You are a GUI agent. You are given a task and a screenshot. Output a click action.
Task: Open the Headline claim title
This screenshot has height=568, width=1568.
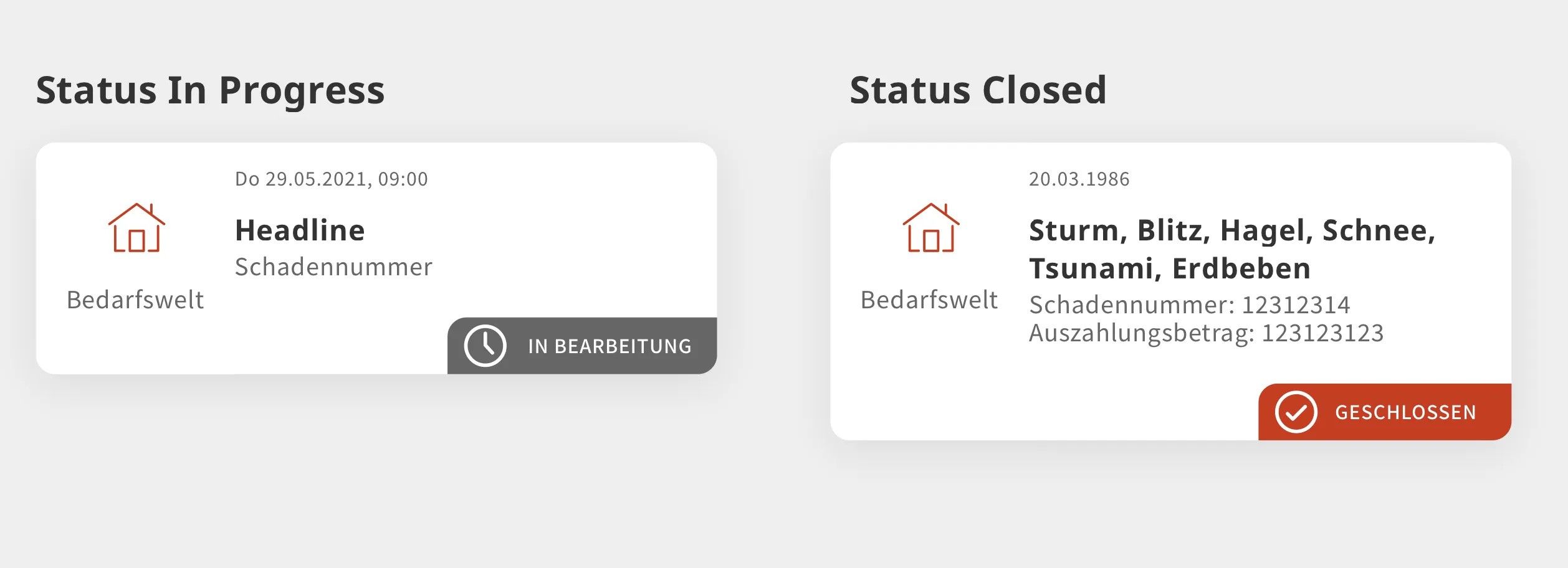(300, 230)
